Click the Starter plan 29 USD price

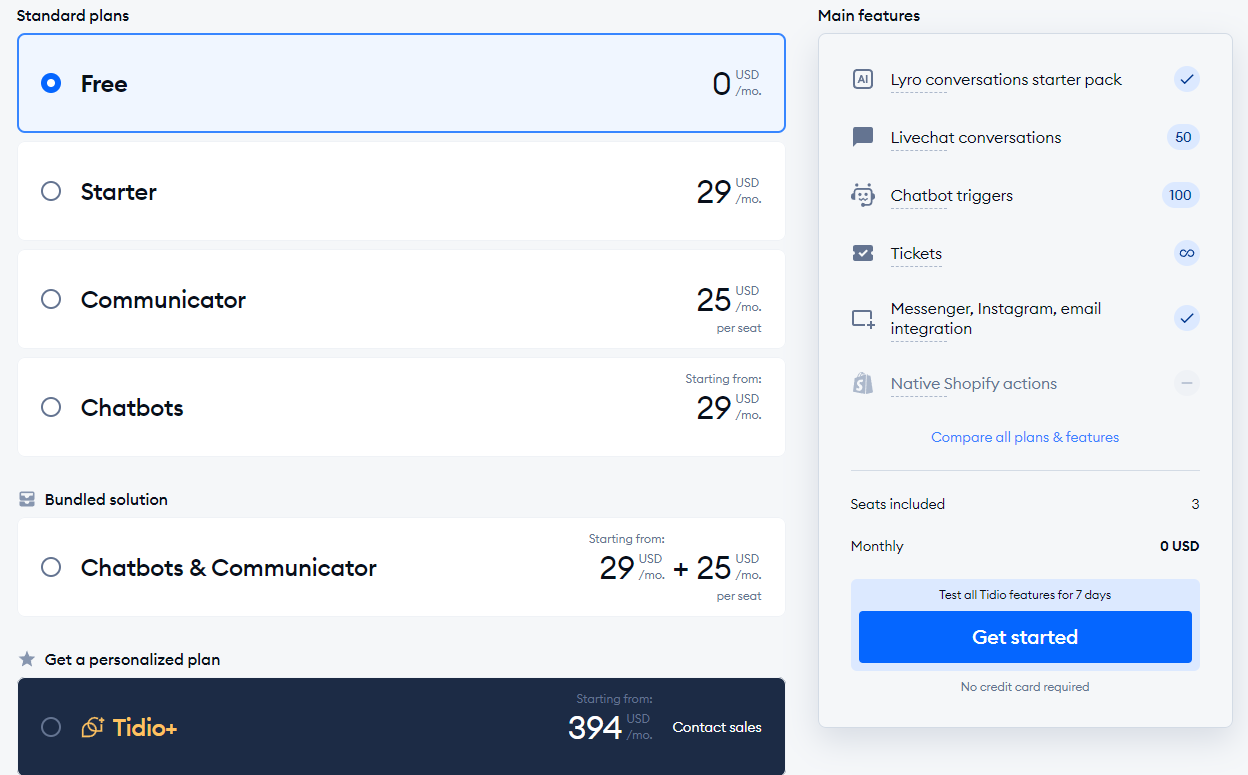point(729,191)
